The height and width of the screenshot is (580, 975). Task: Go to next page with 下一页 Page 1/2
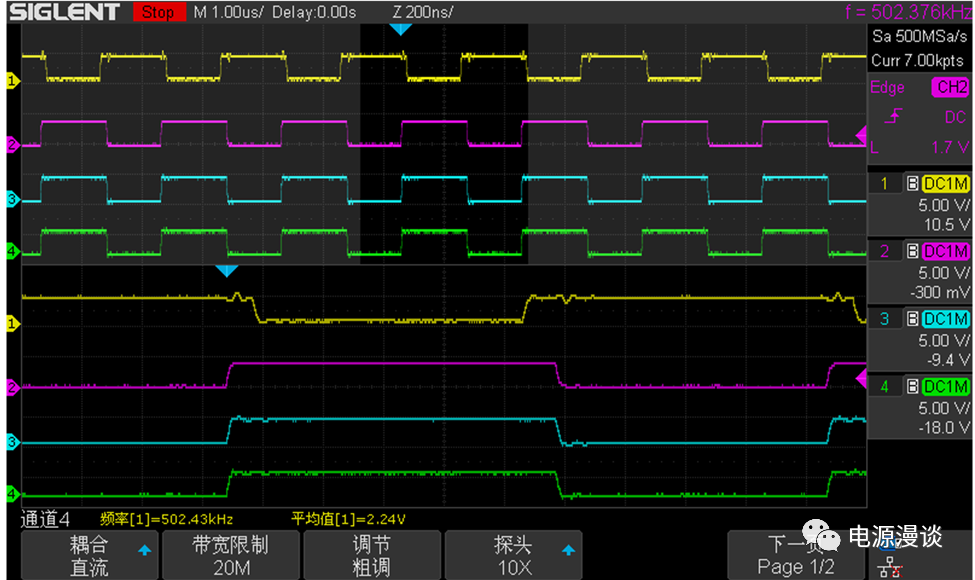click(795, 555)
